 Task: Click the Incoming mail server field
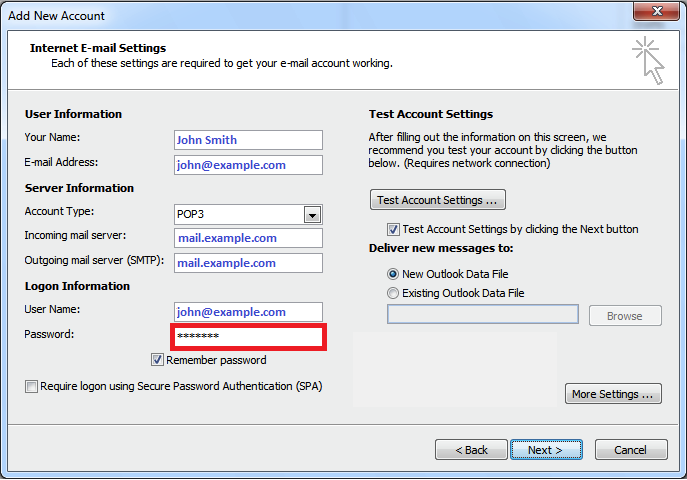[x=248, y=238]
